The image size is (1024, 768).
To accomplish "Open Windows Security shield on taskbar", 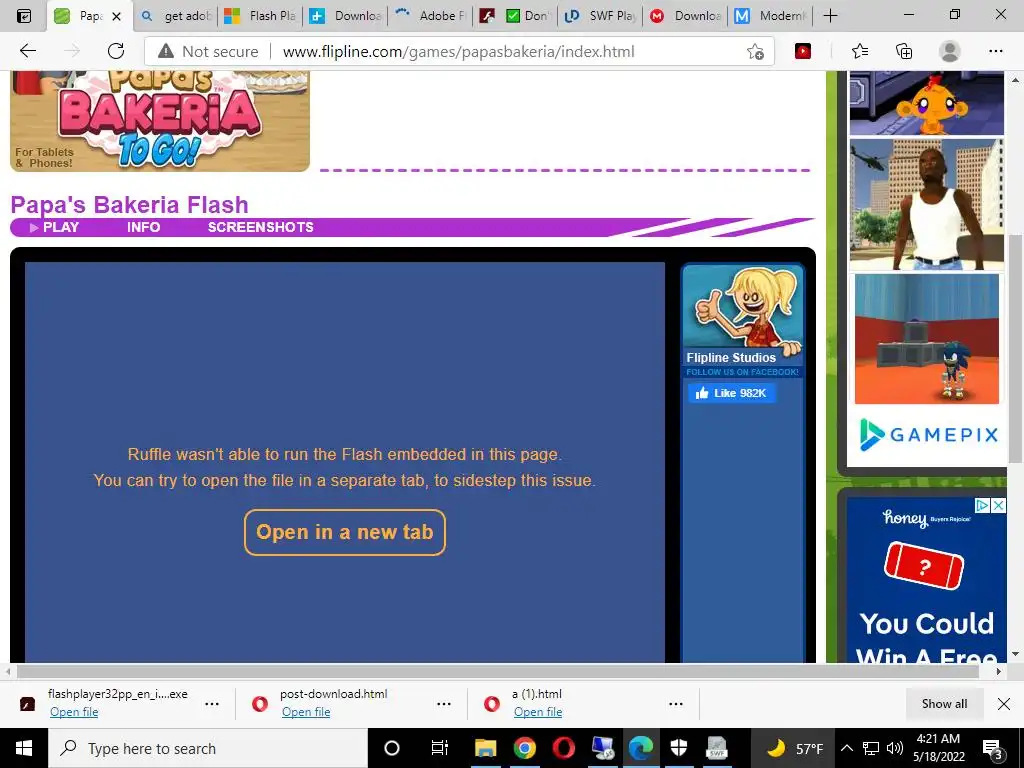I will [x=679, y=748].
